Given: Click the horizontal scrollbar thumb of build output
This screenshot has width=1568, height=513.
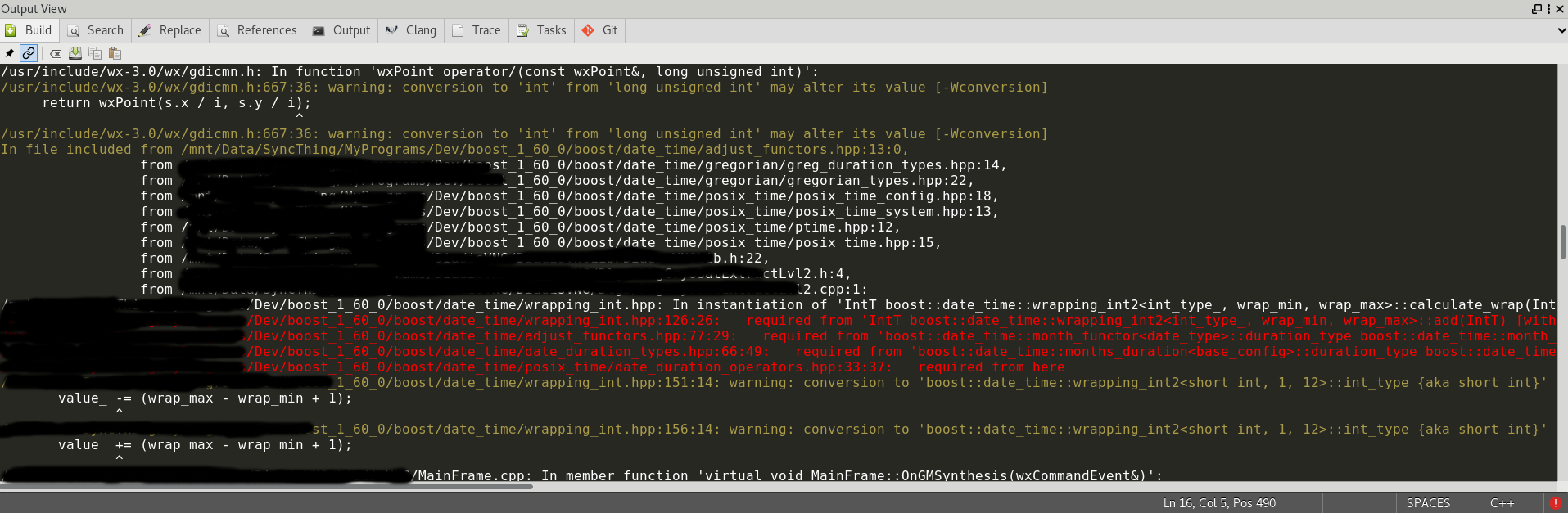Looking at the screenshot, I should (x=266, y=487).
